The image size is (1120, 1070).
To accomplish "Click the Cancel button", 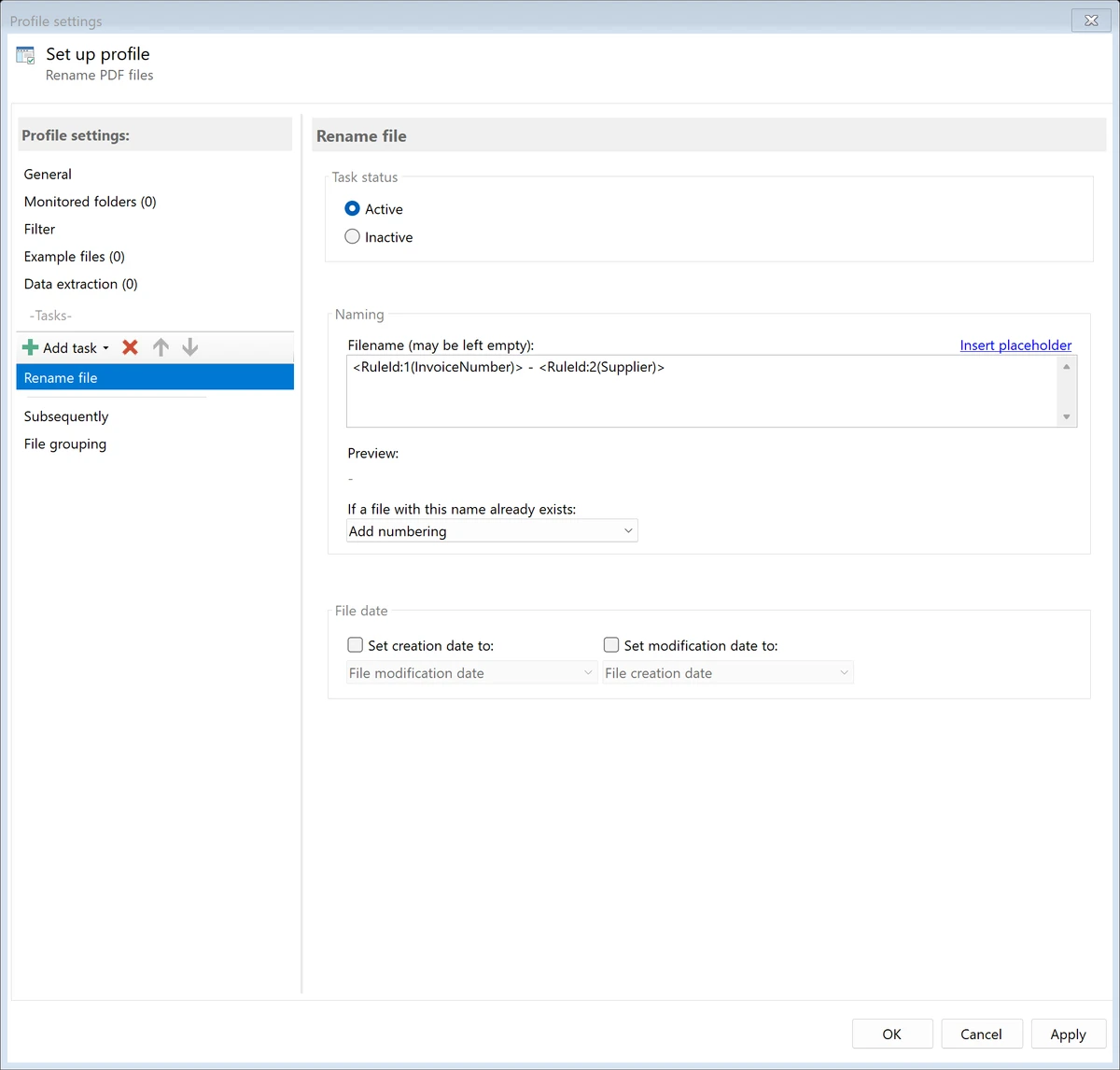I will point(981,1034).
